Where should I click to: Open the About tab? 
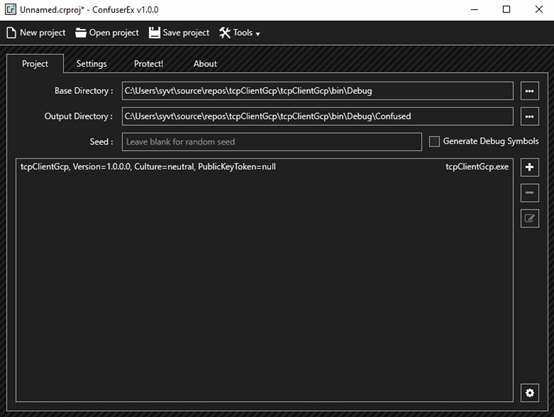[205, 64]
